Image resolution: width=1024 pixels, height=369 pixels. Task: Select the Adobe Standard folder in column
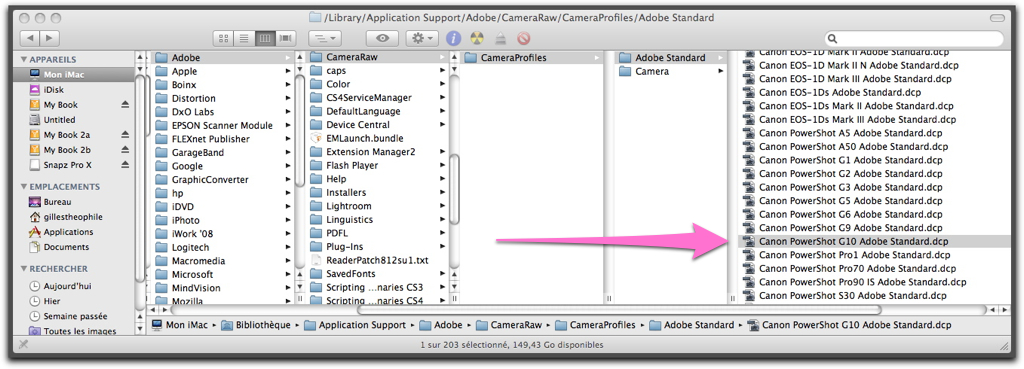click(x=671, y=57)
